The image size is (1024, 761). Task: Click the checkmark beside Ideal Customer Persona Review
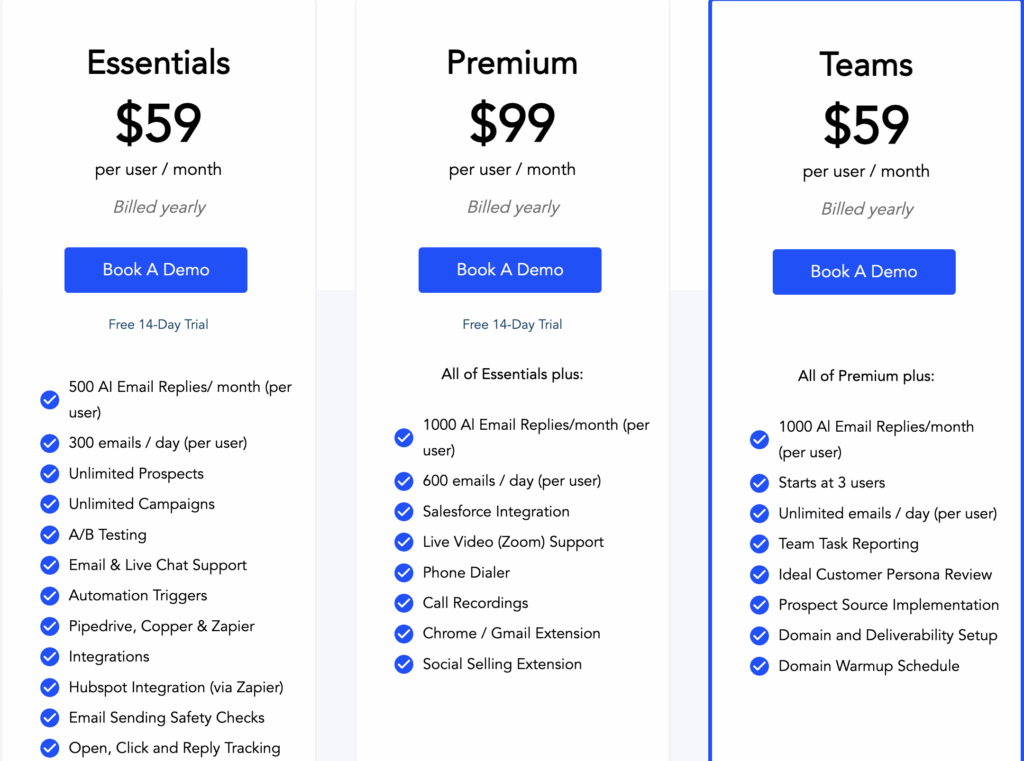coord(759,574)
